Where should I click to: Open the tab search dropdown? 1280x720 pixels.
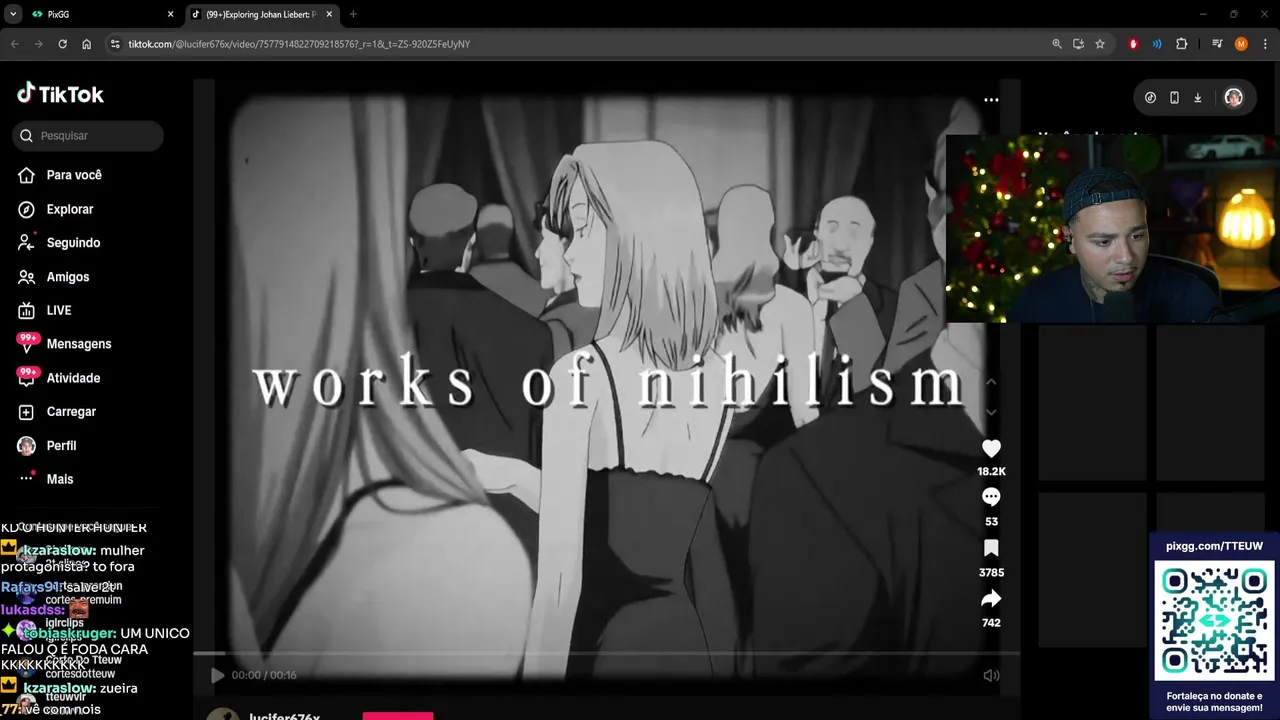[x=13, y=14]
